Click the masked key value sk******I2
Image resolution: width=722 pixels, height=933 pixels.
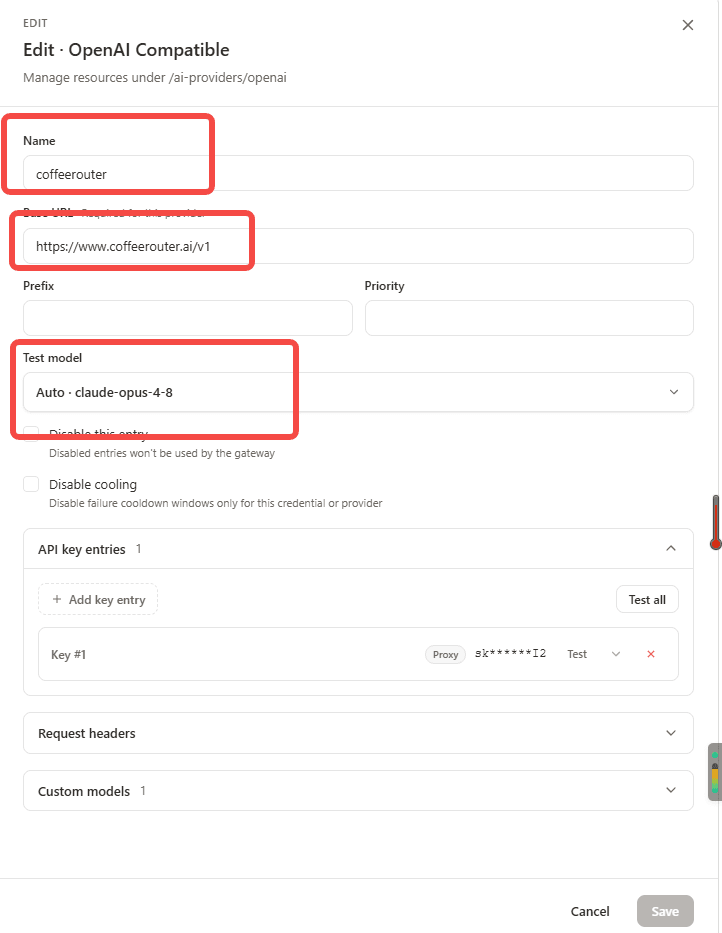[510, 653]
